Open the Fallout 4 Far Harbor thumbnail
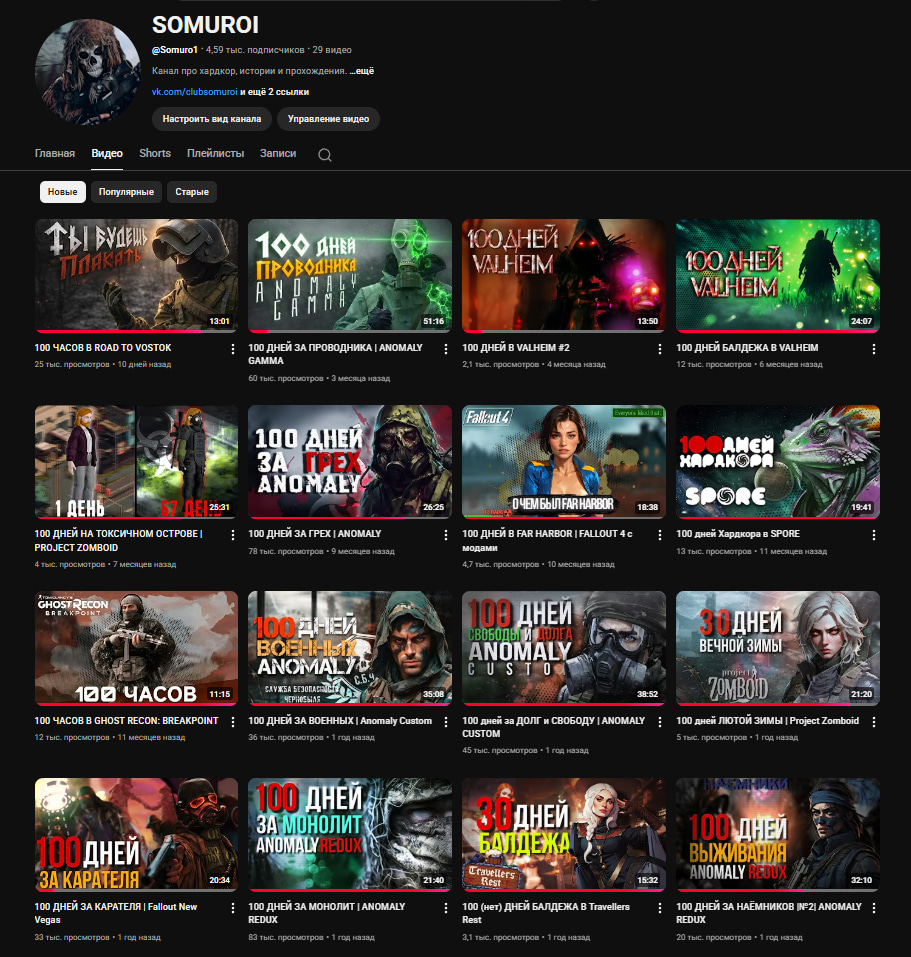The image size is (911, 957). 564,462
